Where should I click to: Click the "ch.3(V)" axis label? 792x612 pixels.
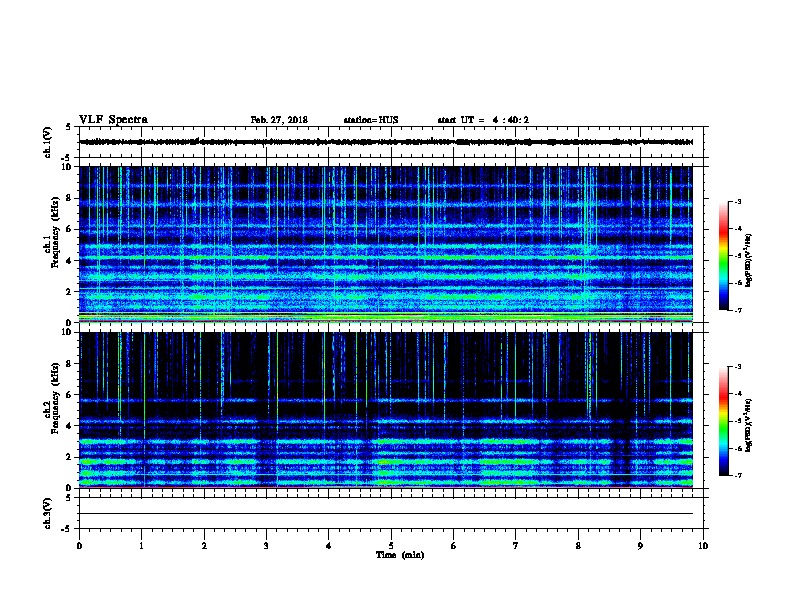(47, 513)
